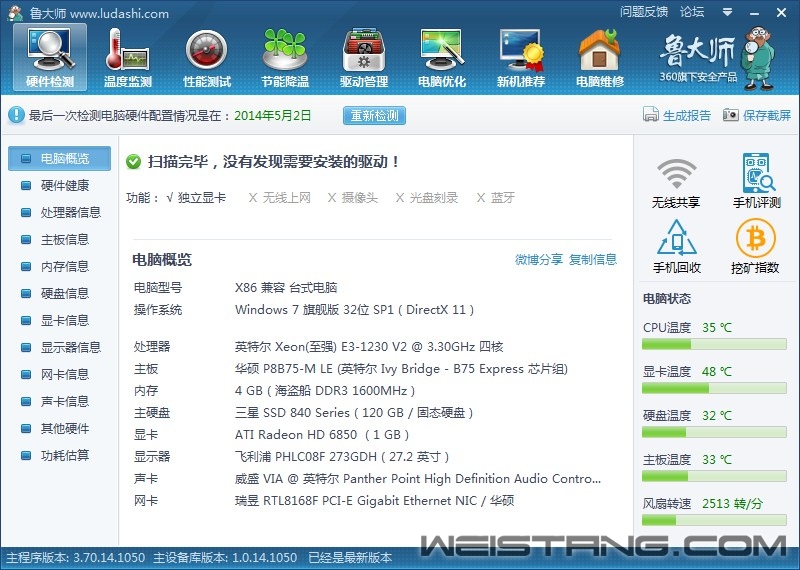Open 节能降温 clover icon

(285, 57)
